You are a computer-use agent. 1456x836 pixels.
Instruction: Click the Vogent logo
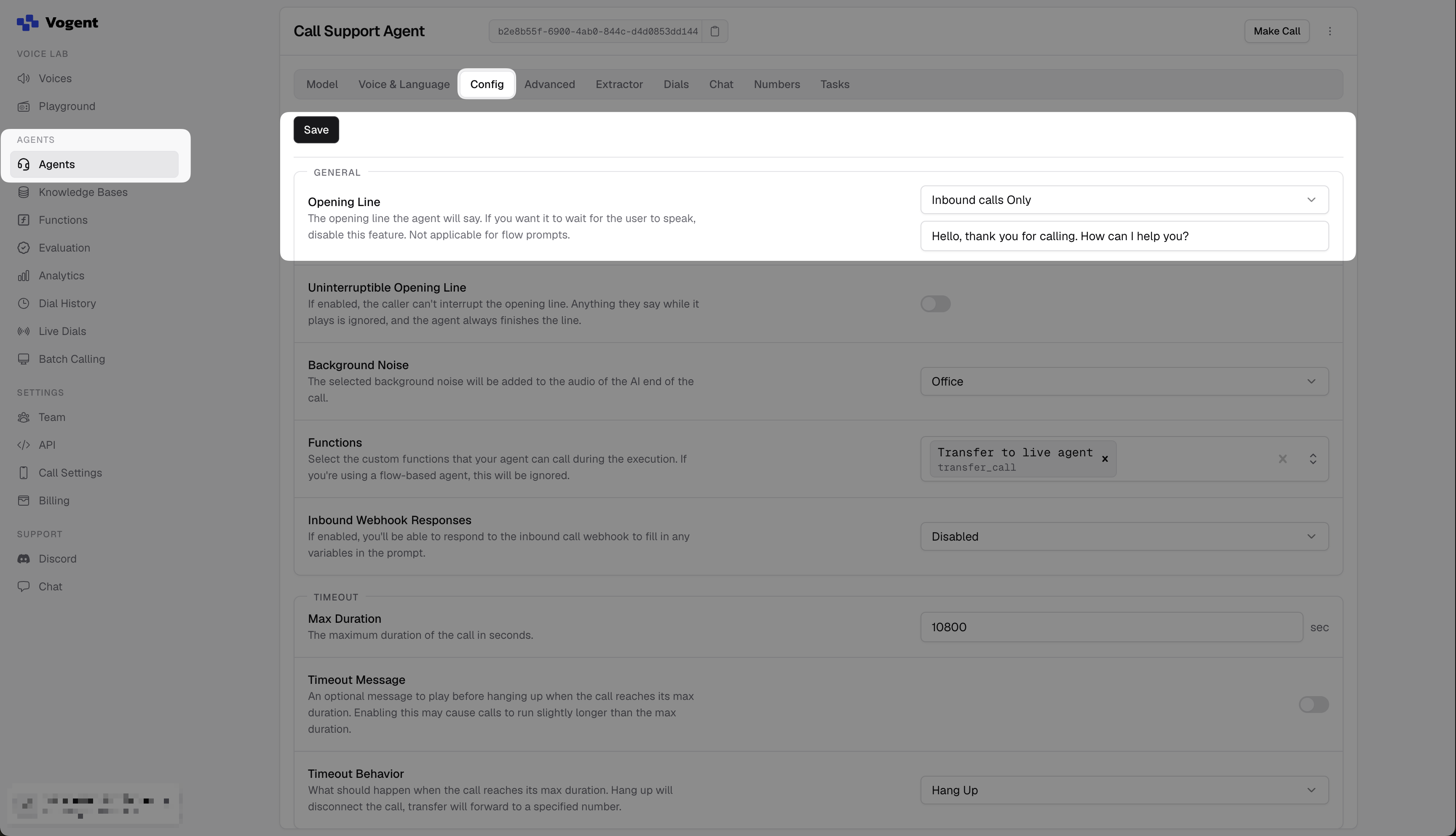[x=57, y=23]
